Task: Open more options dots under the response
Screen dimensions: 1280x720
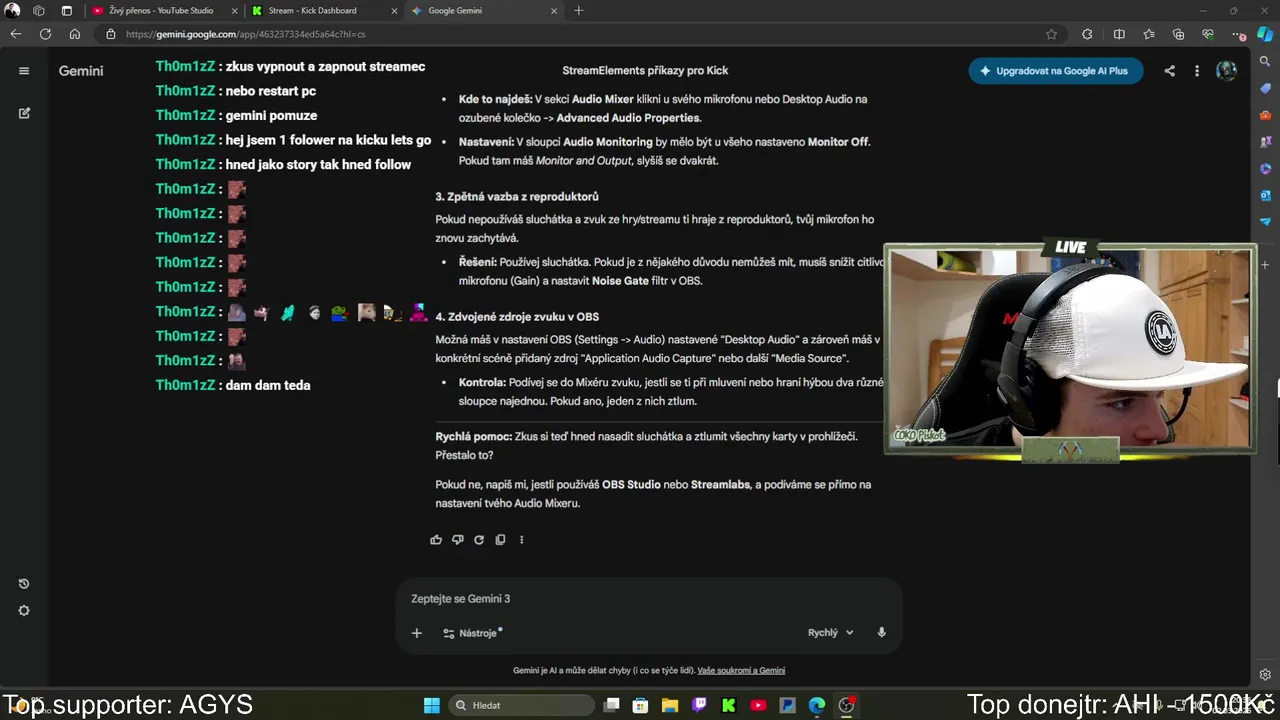Action: coord(521,540)
